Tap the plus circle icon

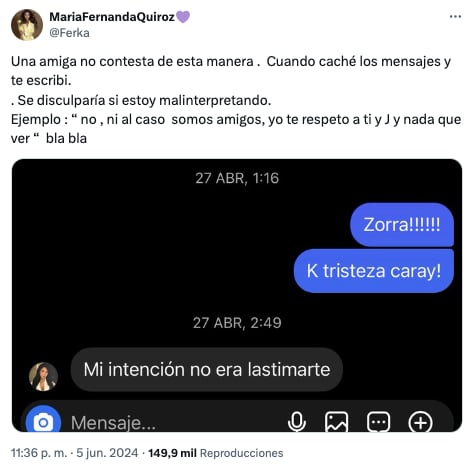pyautogui.click(x=420, y=422)
